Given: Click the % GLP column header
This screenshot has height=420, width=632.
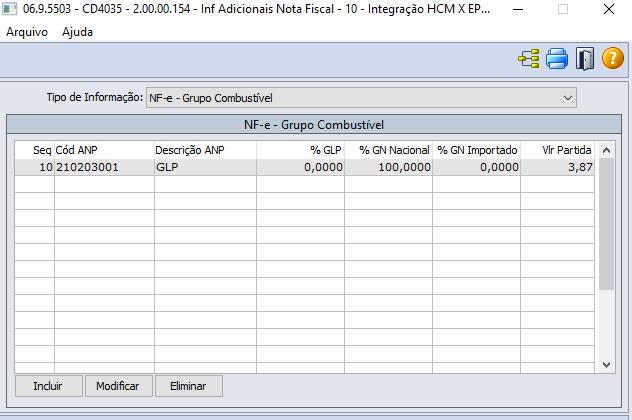Looking at the screenshot, I should tap(300, 150).
